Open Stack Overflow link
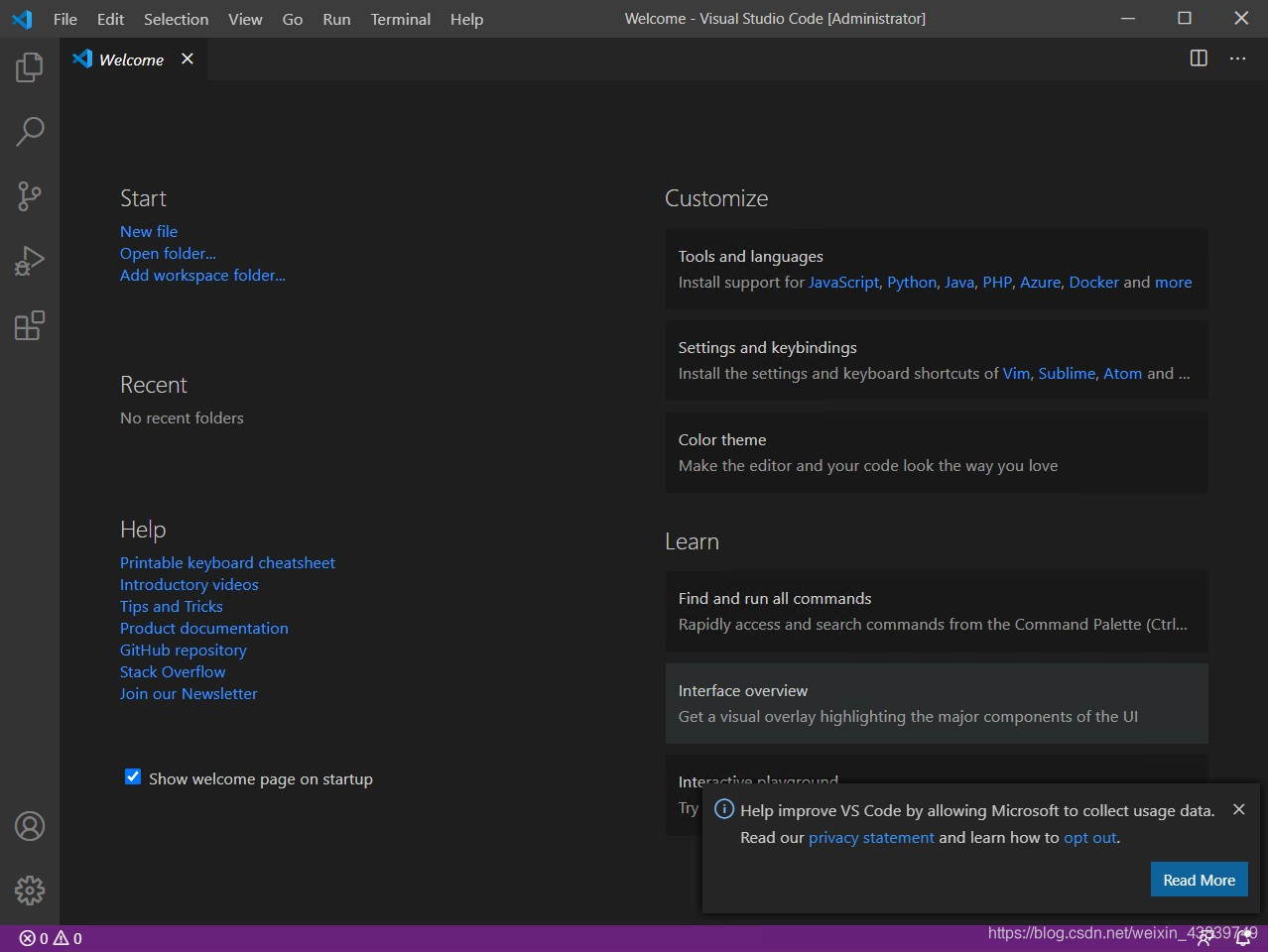Viewport: 1268px width, 952px height. [x=173, y=671]
